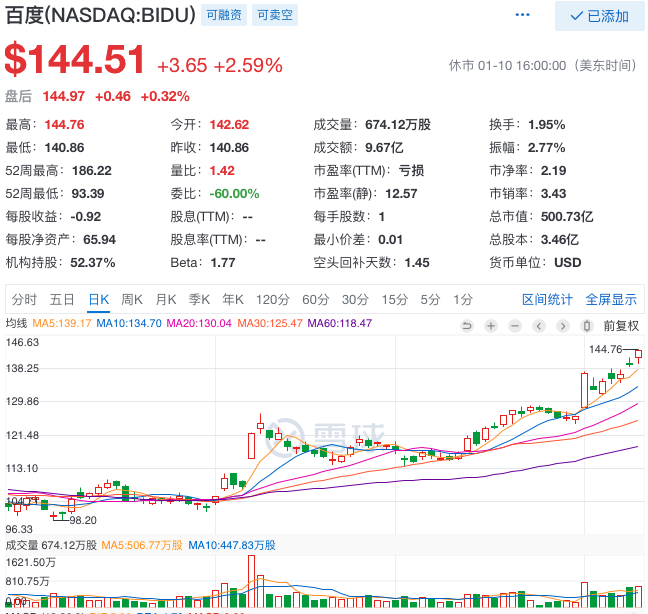Click the Beta value 1.77
The height and width of the screenshot is (614, 648).
223,262
